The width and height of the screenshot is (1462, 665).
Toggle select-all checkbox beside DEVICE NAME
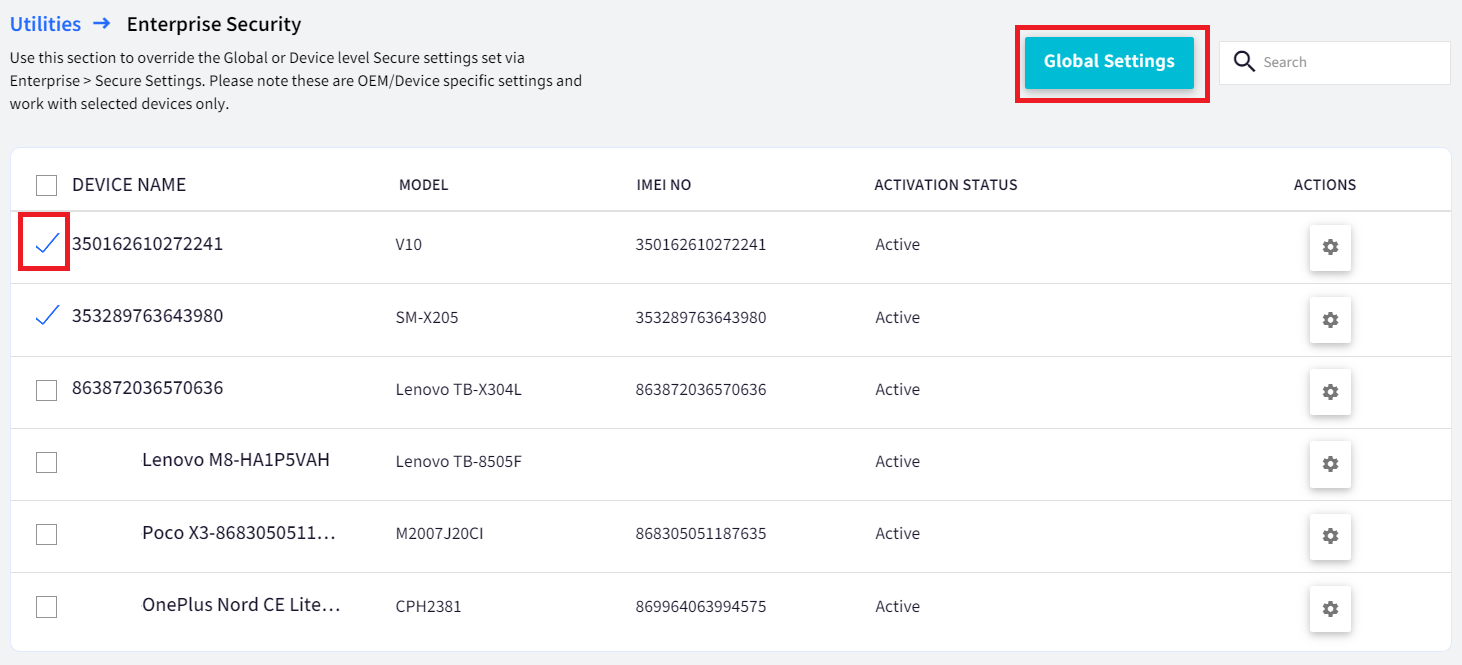(x=46, y=185)
